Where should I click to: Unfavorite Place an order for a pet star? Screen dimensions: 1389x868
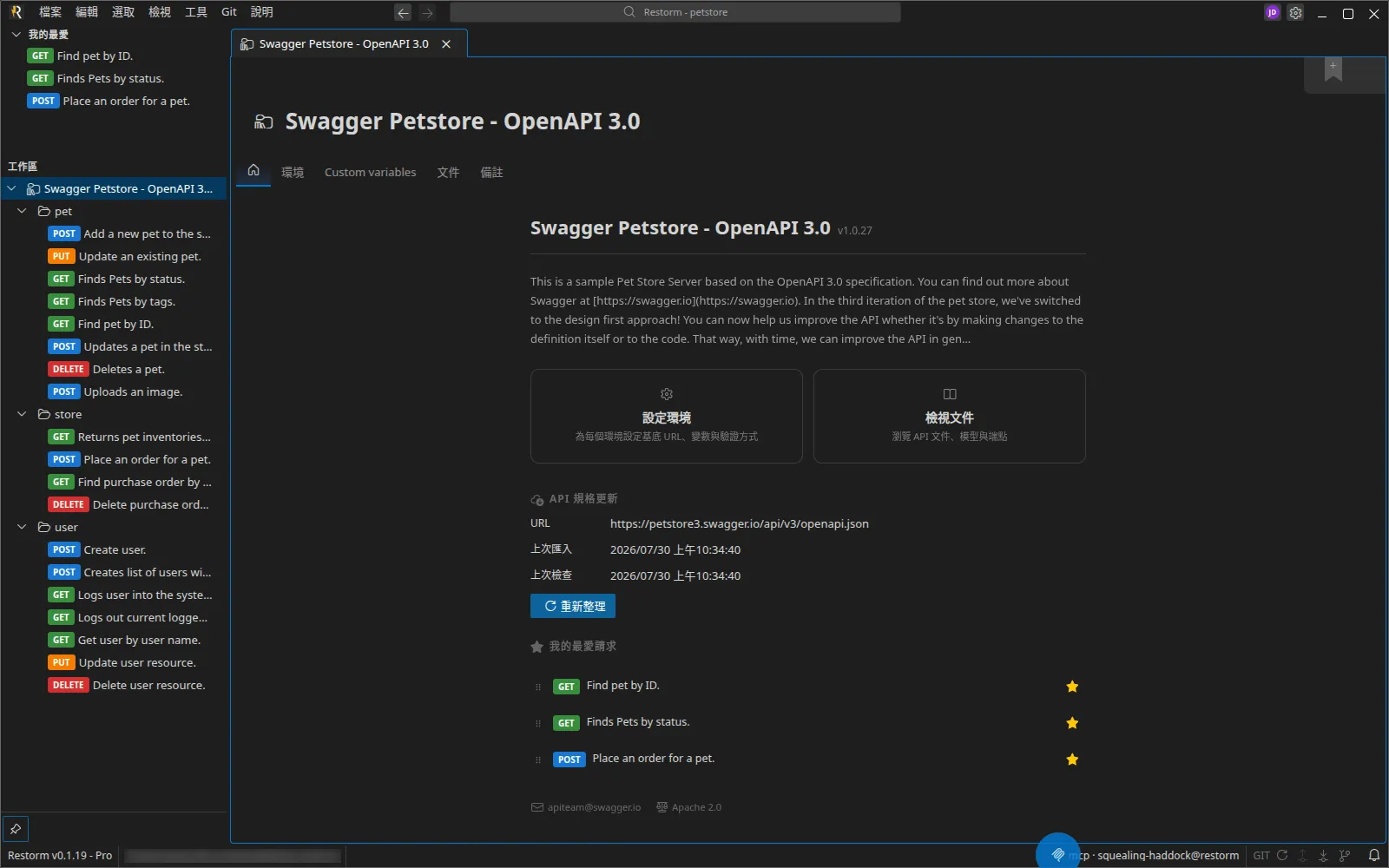pos(1072,759)
